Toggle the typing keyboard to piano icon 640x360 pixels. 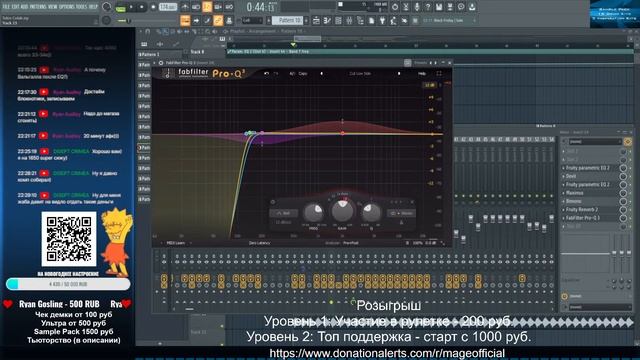(x=185, y=20)
